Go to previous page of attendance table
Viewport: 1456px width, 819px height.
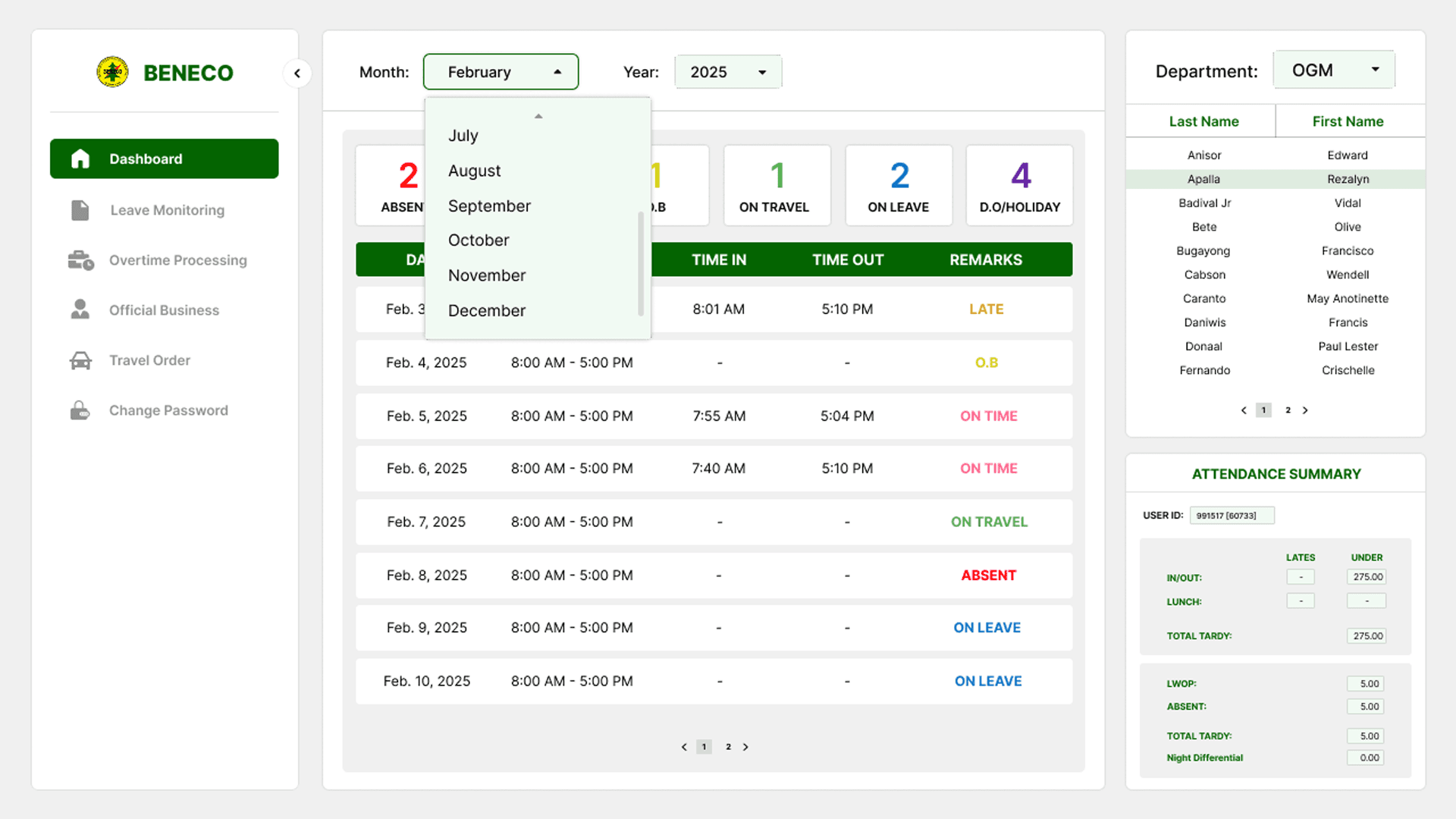point(684,747)
